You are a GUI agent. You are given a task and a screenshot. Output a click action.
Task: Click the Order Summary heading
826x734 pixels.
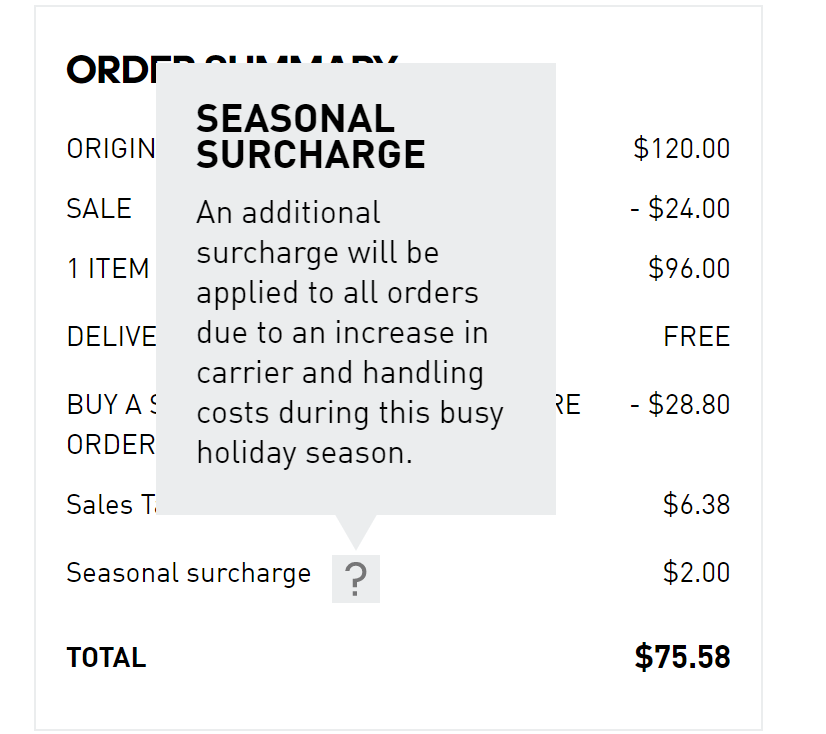110,70
